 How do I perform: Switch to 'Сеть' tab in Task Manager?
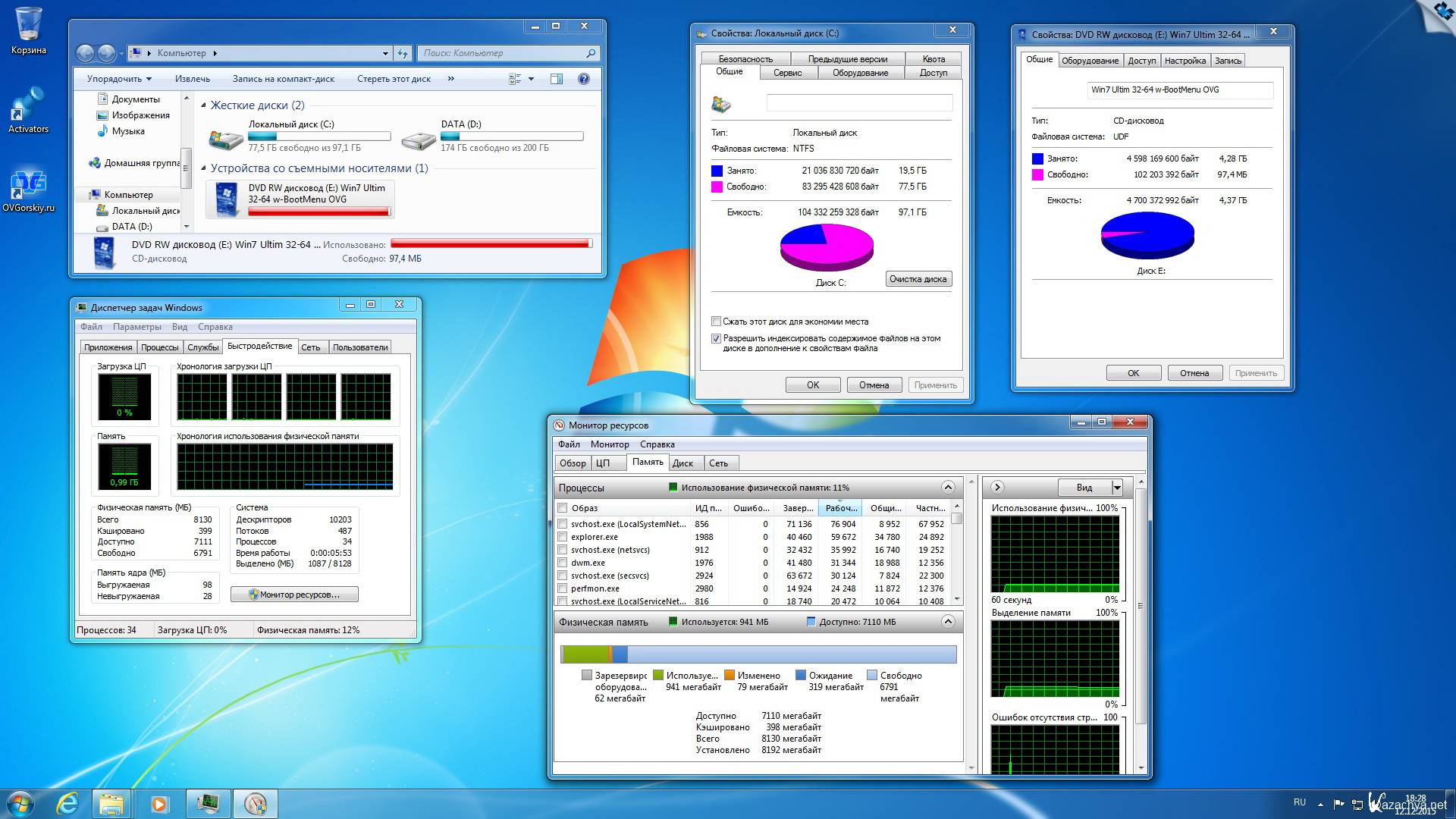tap(311, 347)
